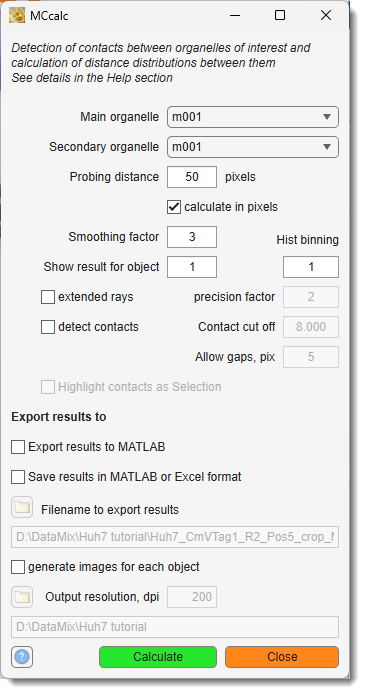The width and height of the screenshot is (365, 694).
Task: Close the MCcalc window with X
Action: pyautogui.click(x=326, y=15)
